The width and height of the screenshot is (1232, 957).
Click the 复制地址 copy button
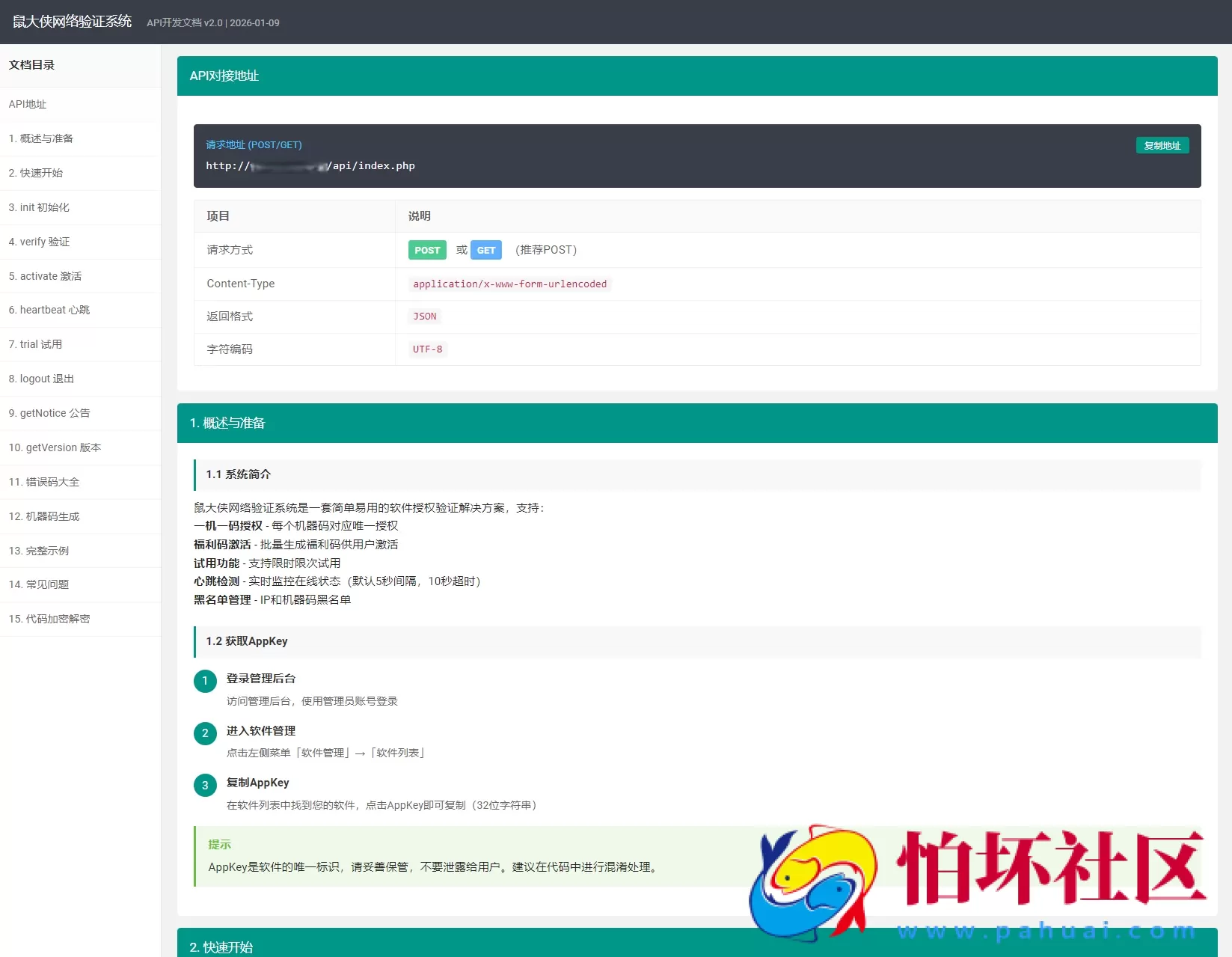1162,145
